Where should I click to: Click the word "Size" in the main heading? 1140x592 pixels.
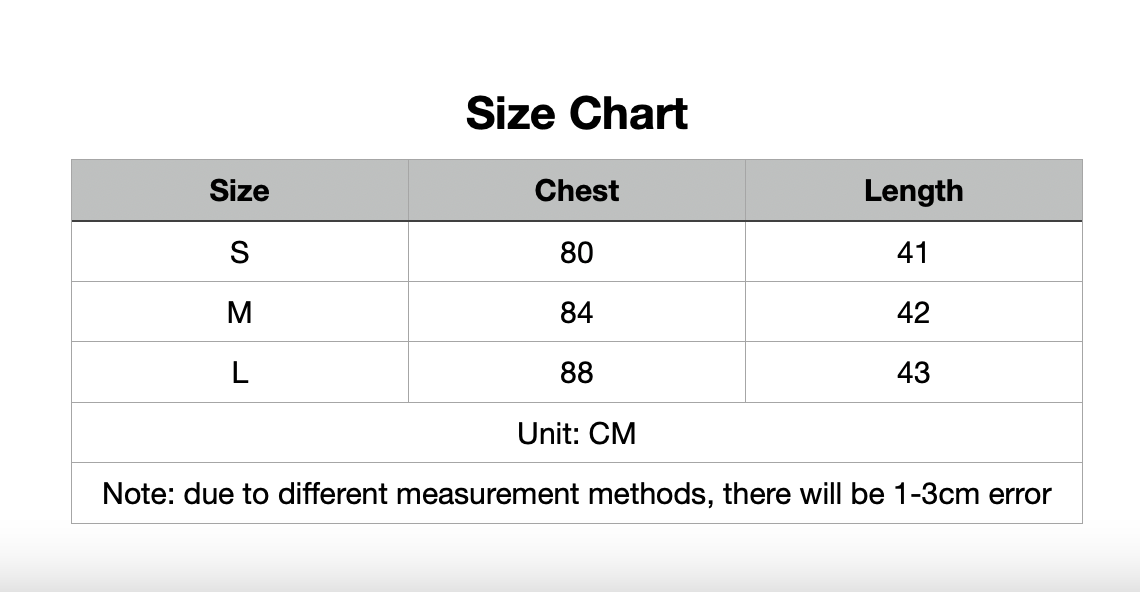508,114
